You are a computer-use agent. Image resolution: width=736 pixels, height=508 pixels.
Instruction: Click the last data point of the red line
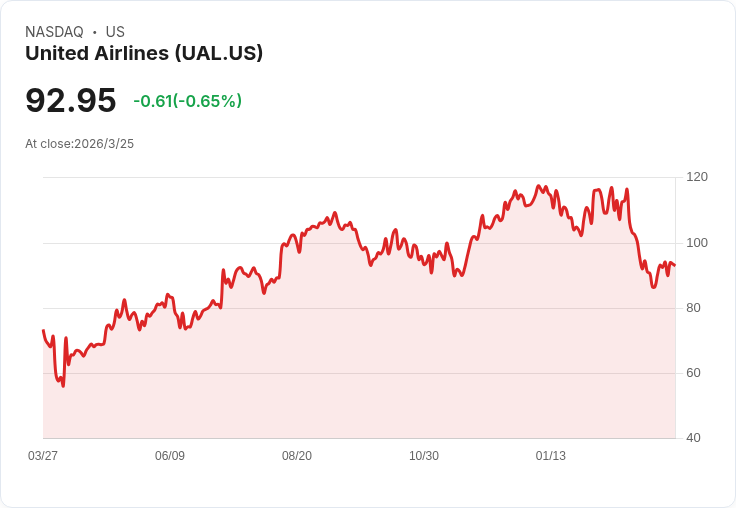pyautogui.click(x=675, y=266)
